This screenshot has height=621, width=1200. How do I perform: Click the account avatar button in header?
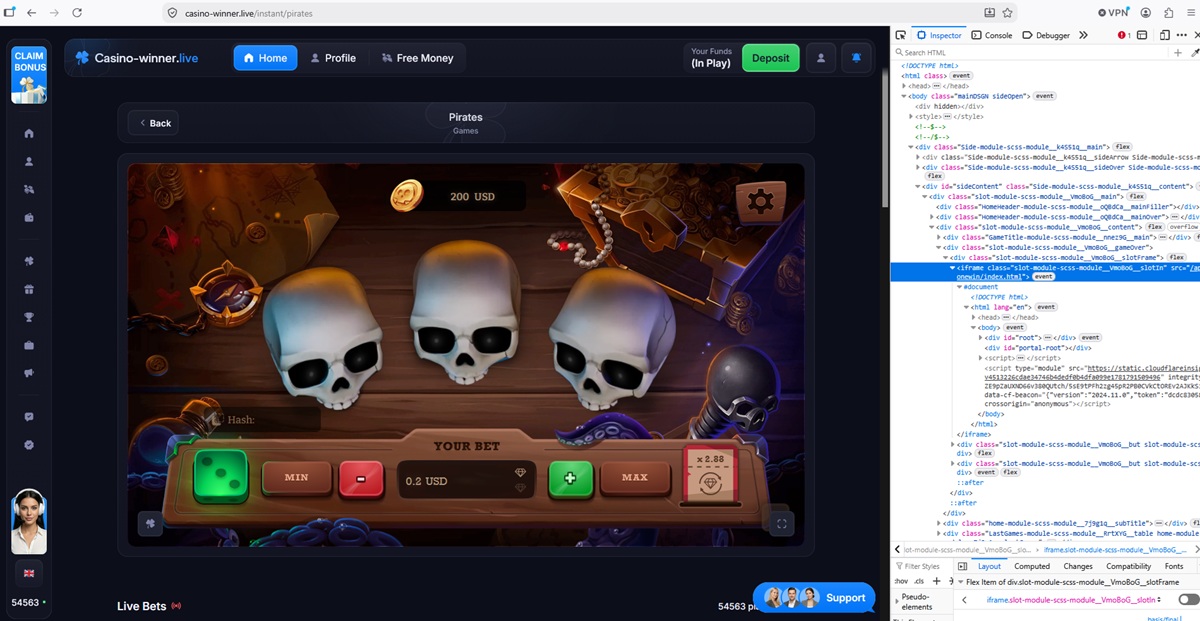coord(821,58)
